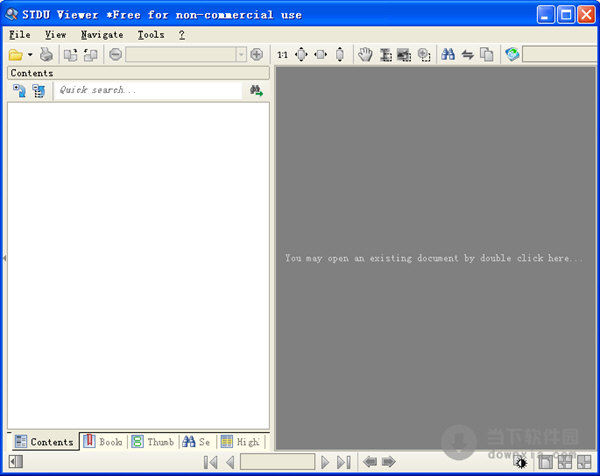
Task: Open the View menu
Action: tap(55, 35)
